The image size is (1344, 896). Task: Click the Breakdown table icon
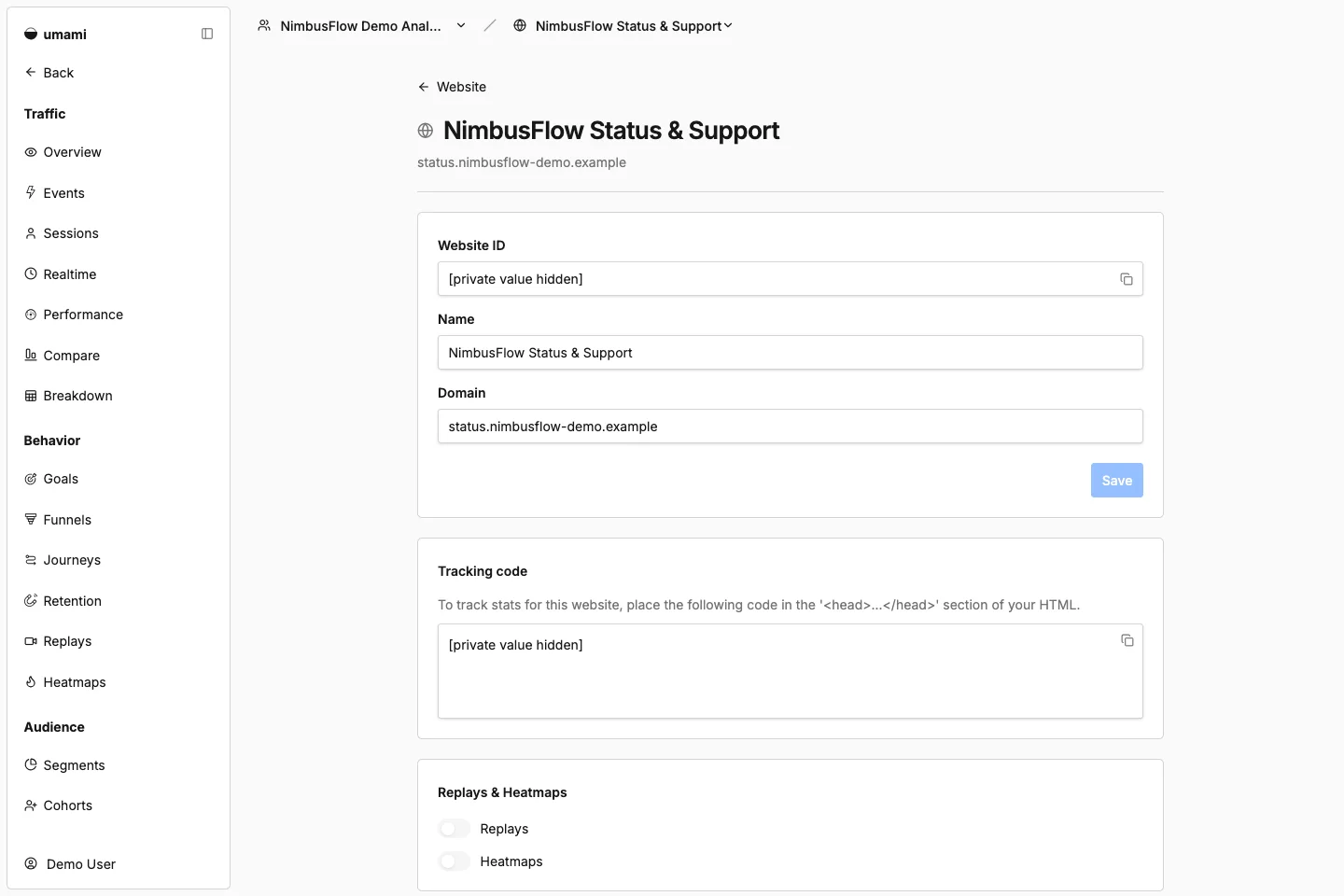click(31, 396)
